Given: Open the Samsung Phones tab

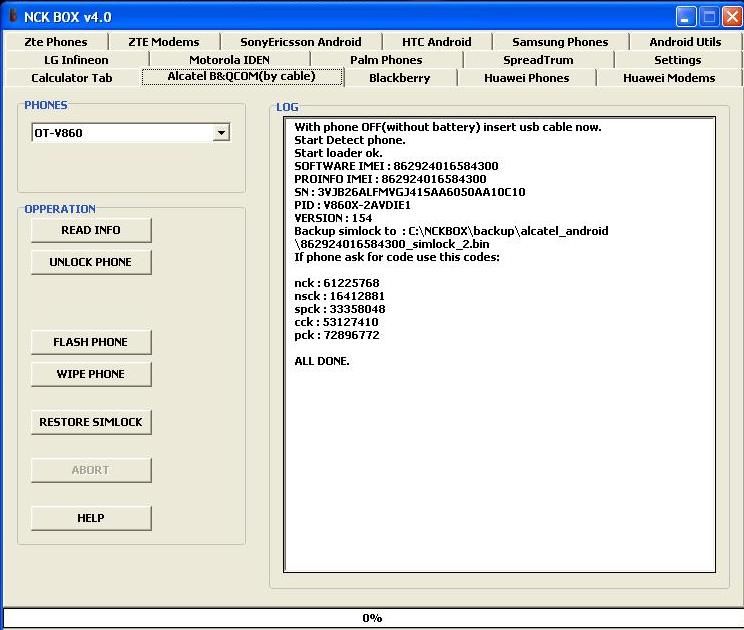Looking at the screenshot, I should (x=560, y=42).
